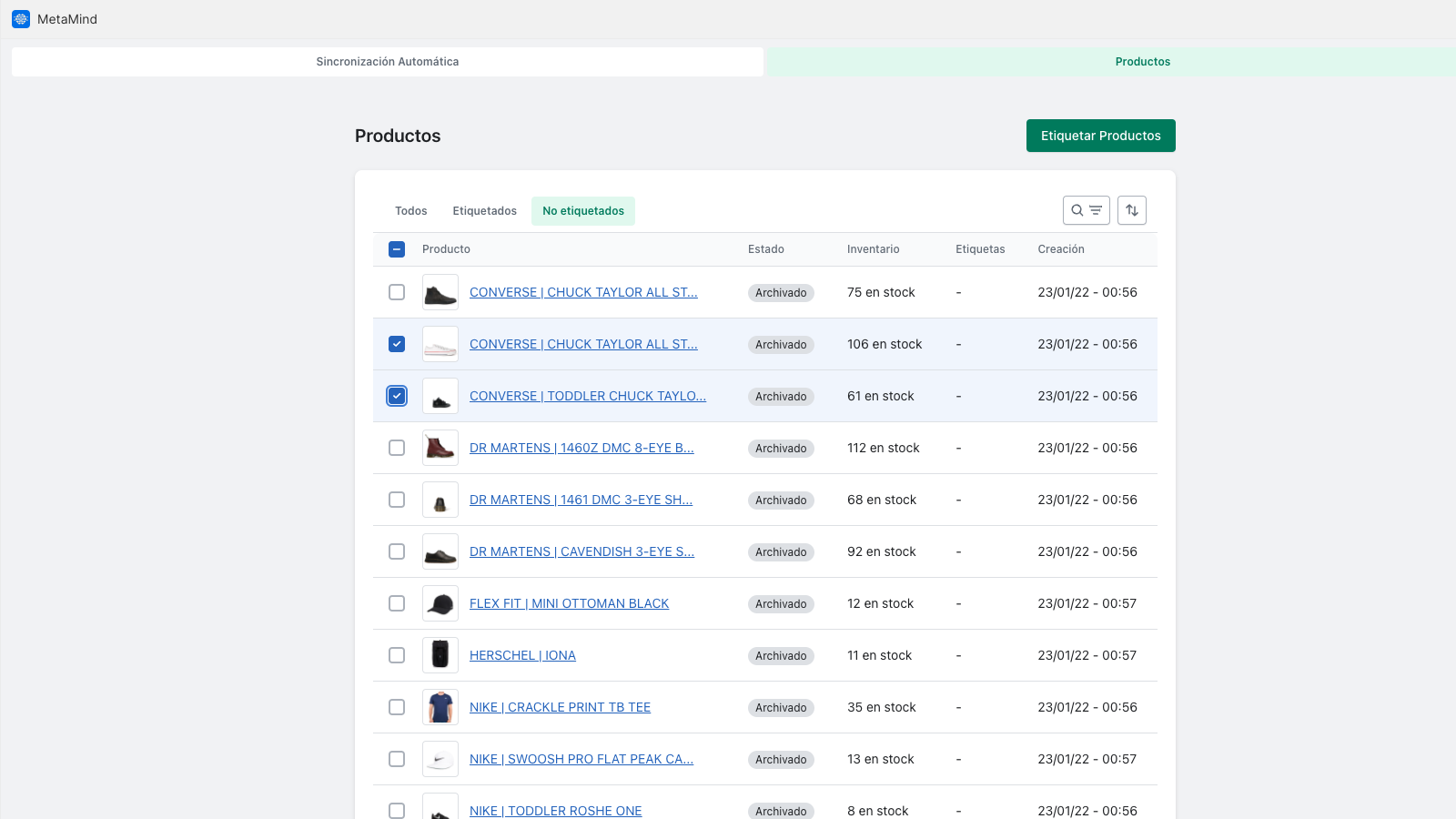Click the Dr Martens Cavendish thumbnail
This screenshot has height=819, width=1456.
pos(440,551)
